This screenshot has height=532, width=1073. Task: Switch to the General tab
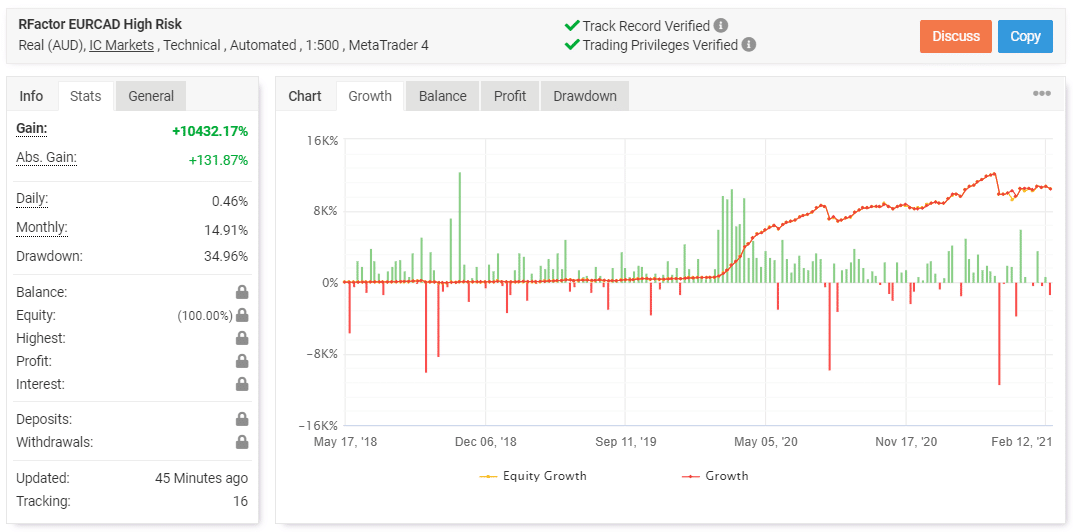click(x=151, y=96)
